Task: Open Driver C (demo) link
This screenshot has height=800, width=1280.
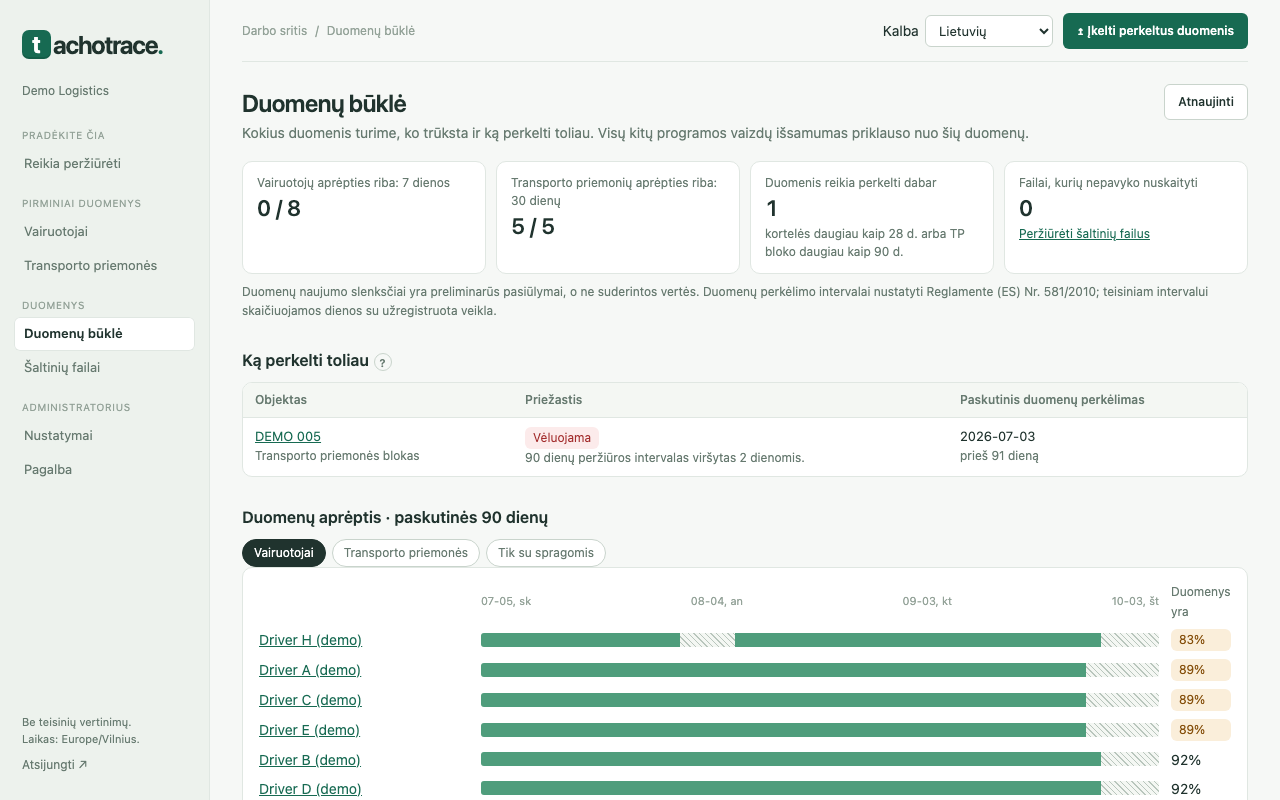Action: pyautogui.click(x=310, y=700)
